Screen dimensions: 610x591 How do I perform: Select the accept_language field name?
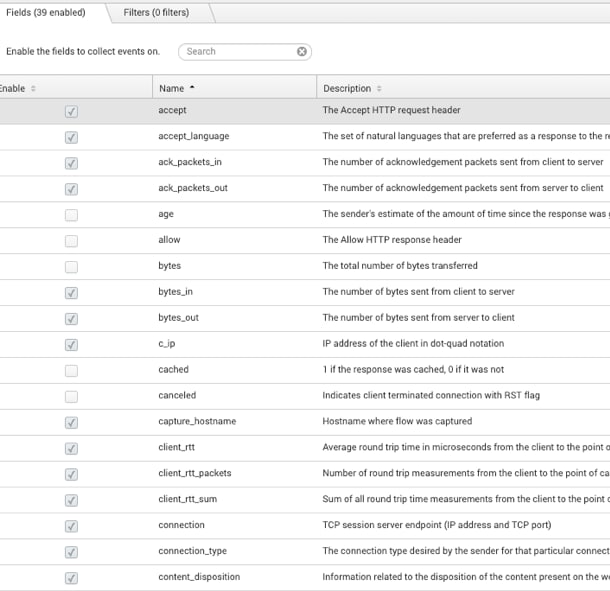pyautogui.click(x=194, y=136)
